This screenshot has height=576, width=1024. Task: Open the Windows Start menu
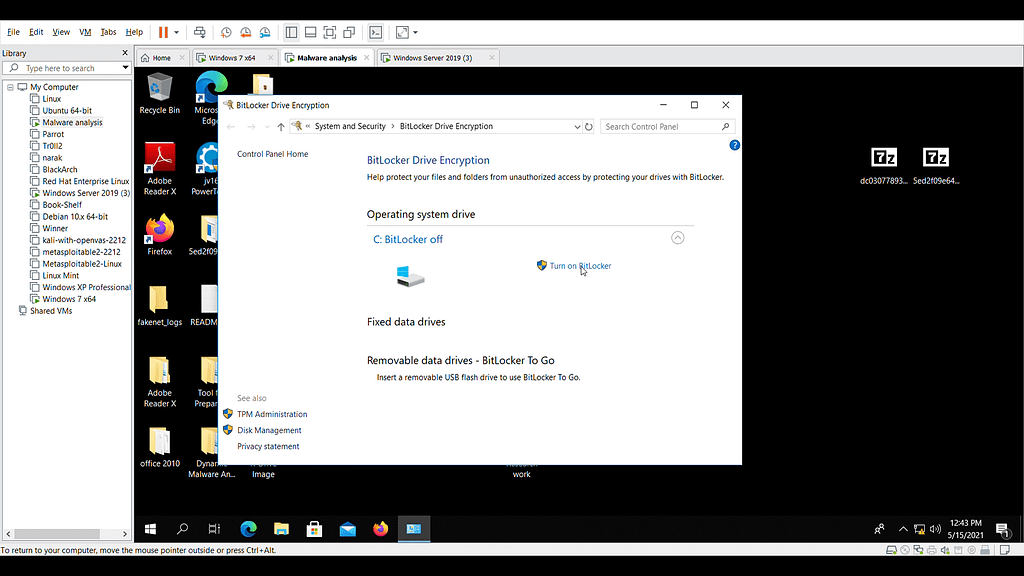click(150, 529)
